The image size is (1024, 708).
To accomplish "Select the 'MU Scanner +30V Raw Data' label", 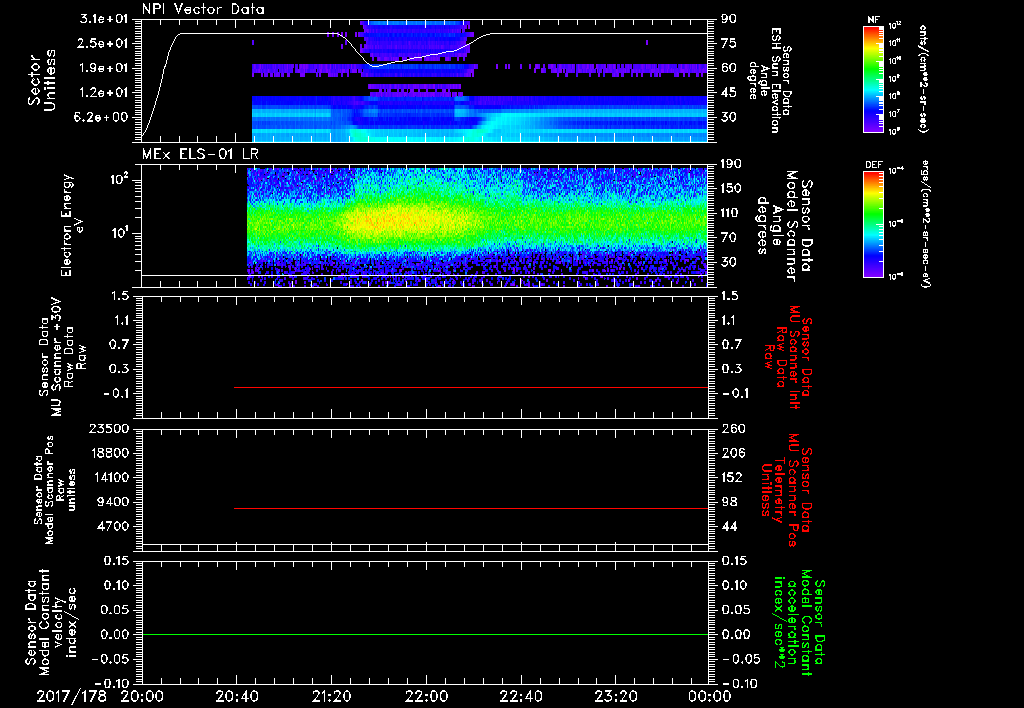I will click(x=63, y=357).
